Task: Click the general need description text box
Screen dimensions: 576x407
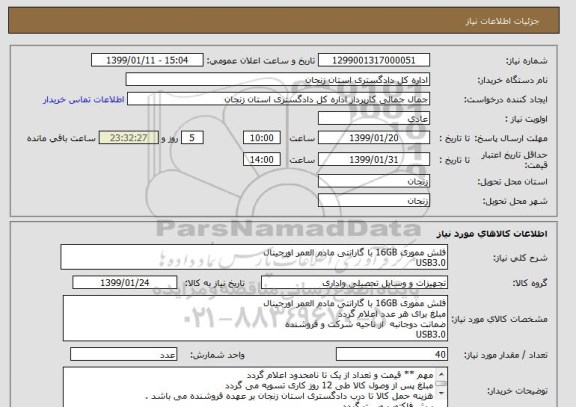Action: pyautogui.click(x=254, y=257)
